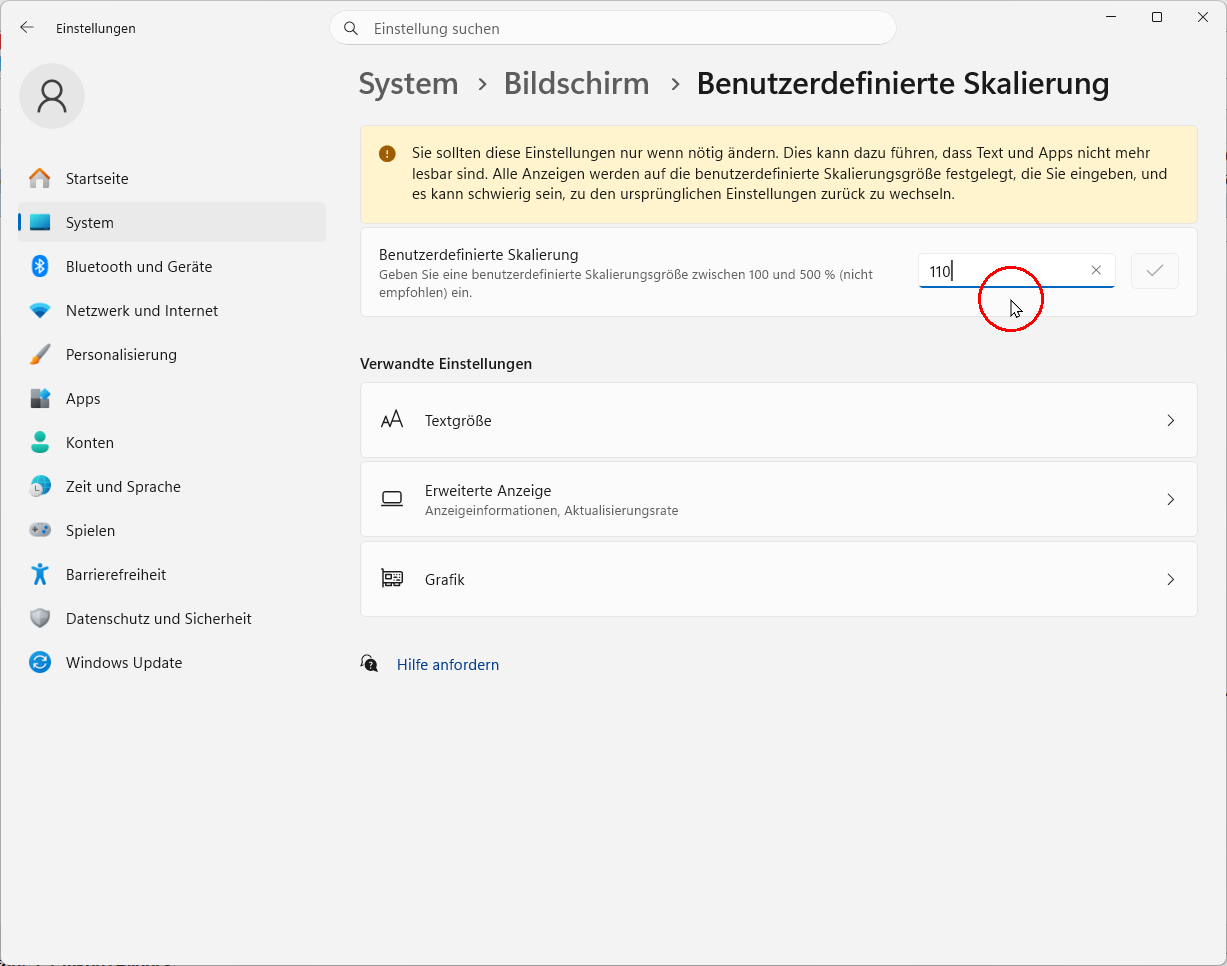This screenshot has height=966, width=1227.
Task: Open Grafik via its chevron
Action: point(1170,579)
